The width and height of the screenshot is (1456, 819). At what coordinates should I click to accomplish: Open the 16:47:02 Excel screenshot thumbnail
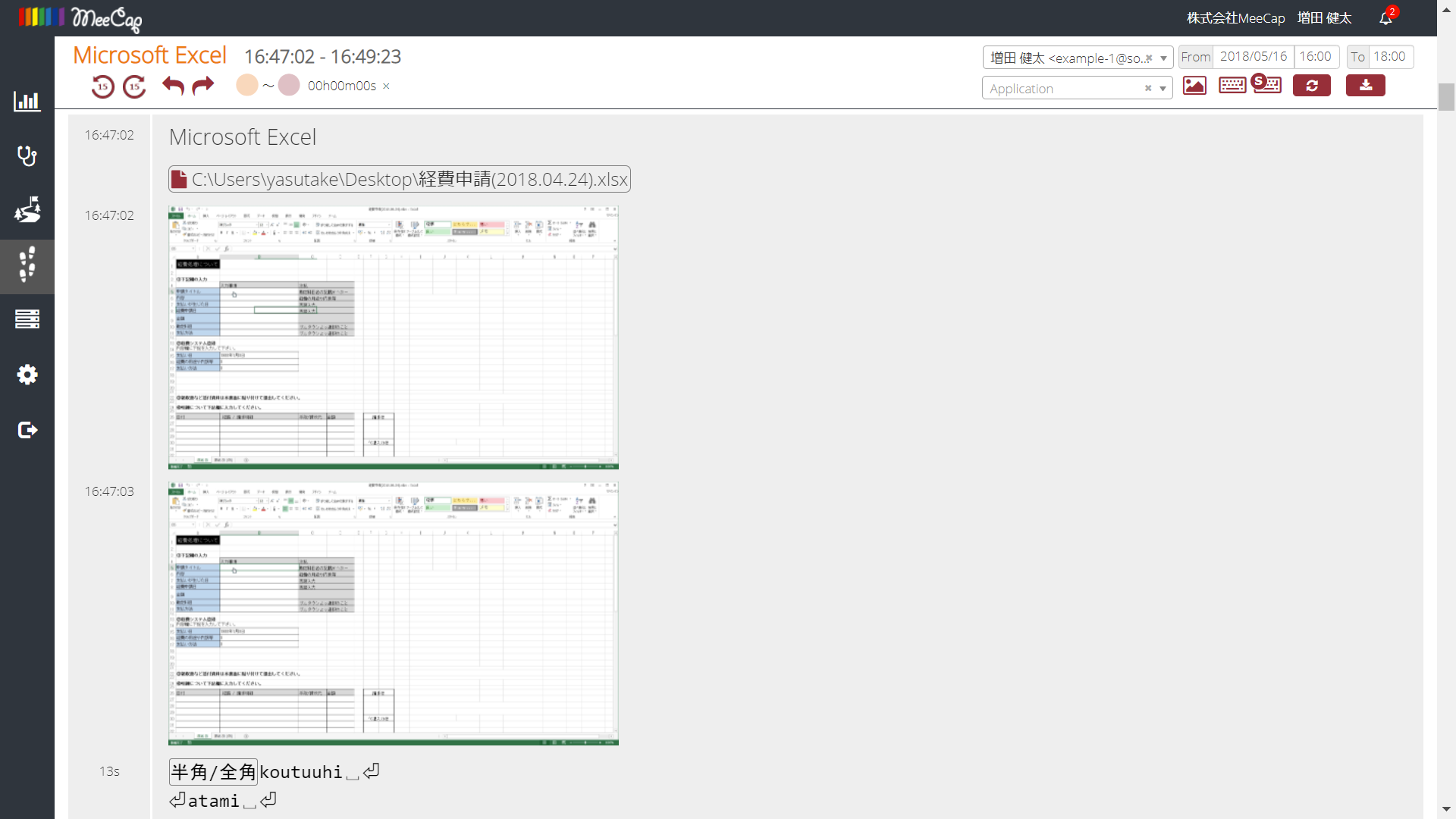(394, 337)
